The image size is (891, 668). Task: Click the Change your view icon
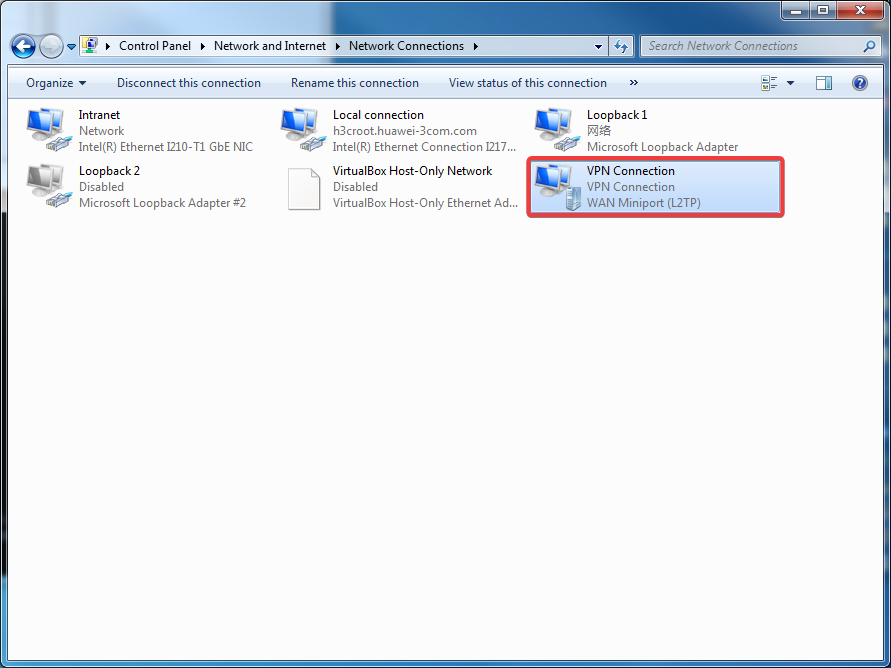point(769,83)
